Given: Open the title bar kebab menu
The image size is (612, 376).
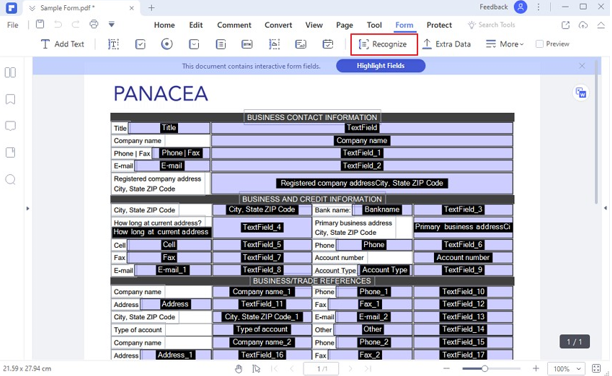Looking at the screenshot, I should (538, 7).
